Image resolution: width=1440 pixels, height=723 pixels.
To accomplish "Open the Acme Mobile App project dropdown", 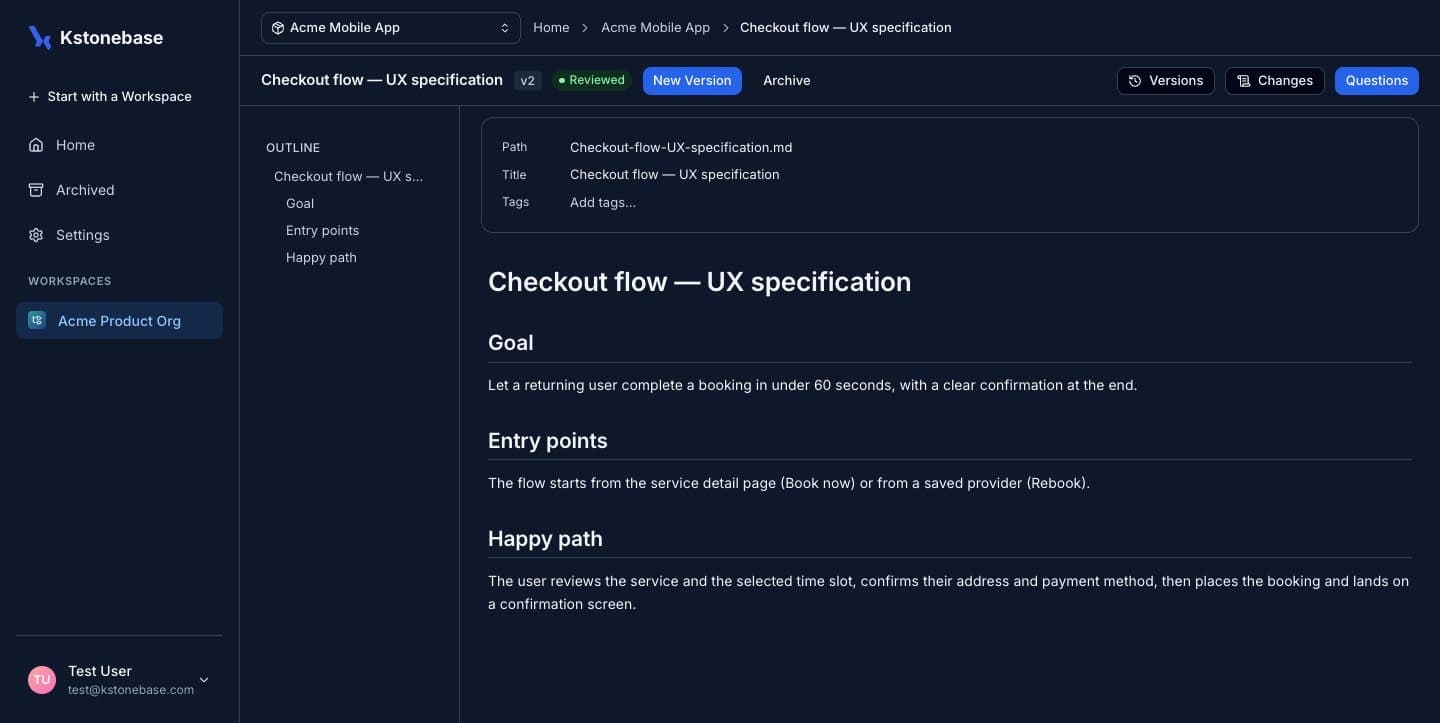I will 390,28.
